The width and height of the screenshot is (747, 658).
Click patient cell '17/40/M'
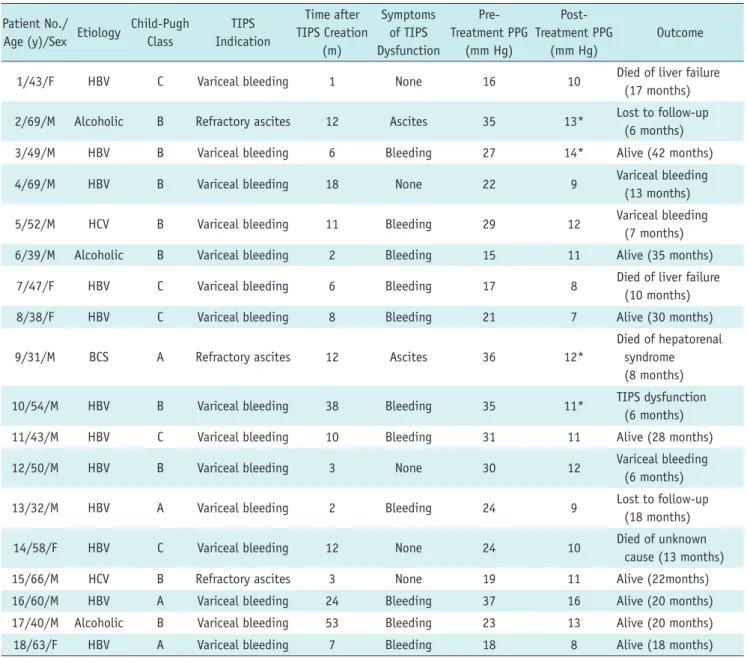35,623
